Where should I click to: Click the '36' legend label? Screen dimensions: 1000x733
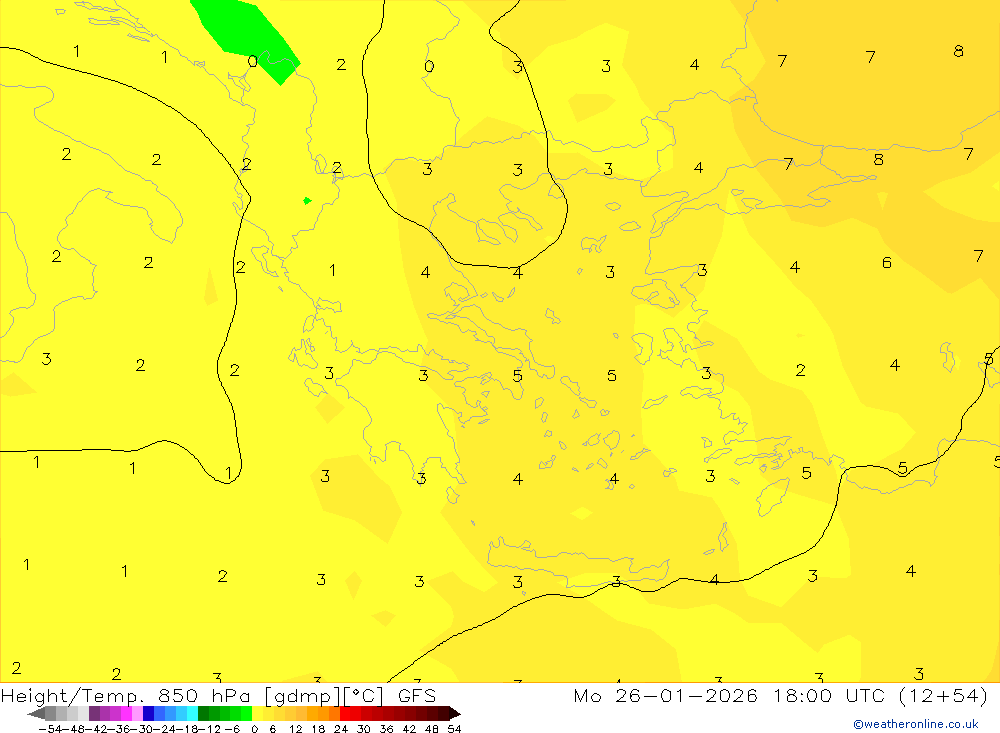point(386,729)
